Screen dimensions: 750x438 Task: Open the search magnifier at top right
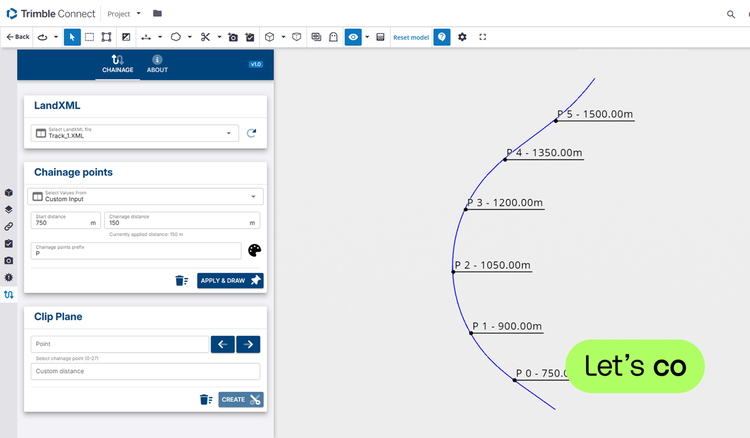[x=731, y=14]
